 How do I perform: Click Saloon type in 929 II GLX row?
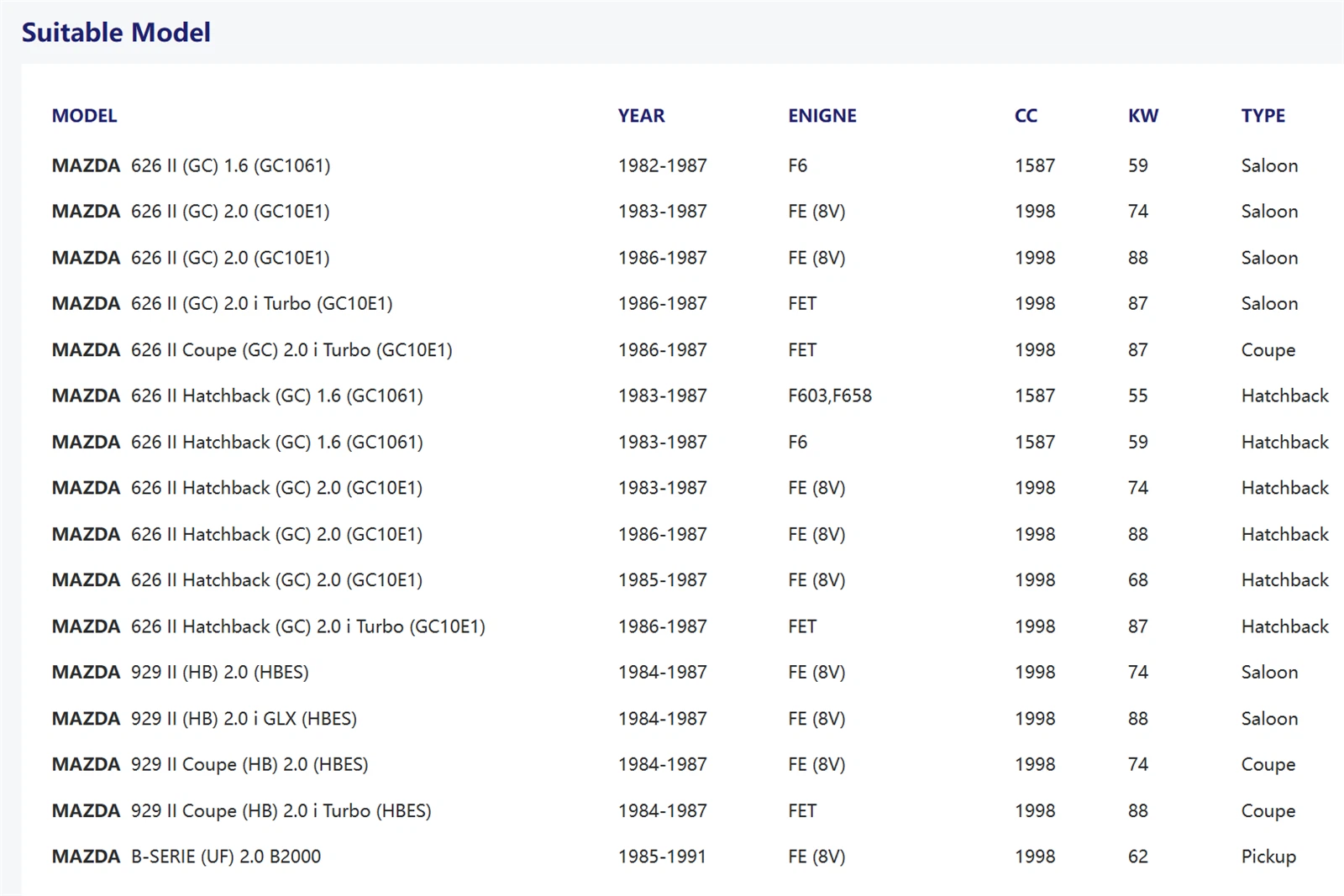[1269, 719]
